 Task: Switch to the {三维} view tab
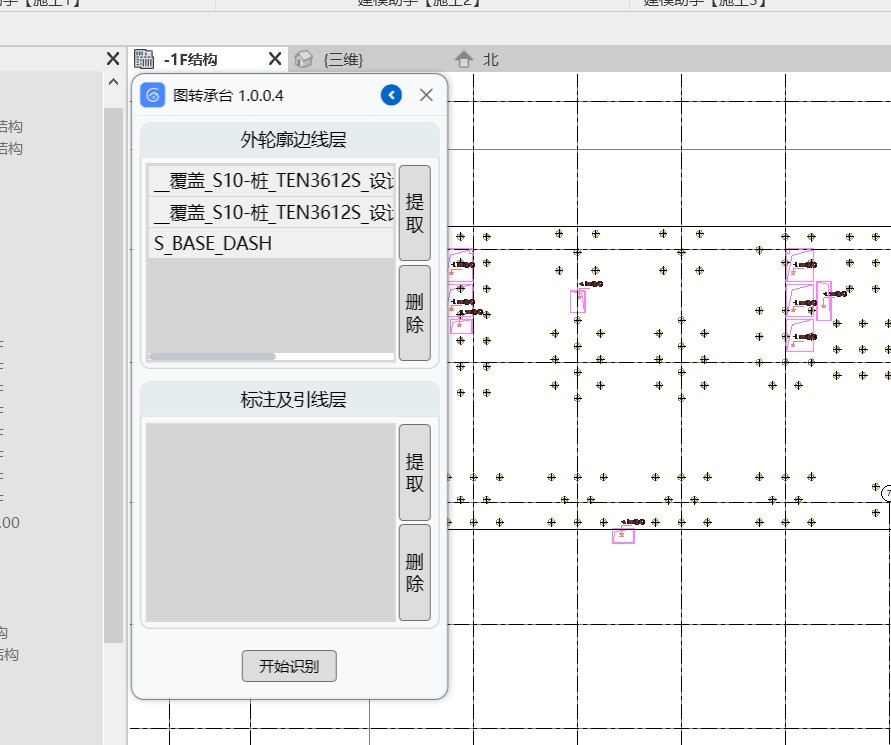[342, 59]
